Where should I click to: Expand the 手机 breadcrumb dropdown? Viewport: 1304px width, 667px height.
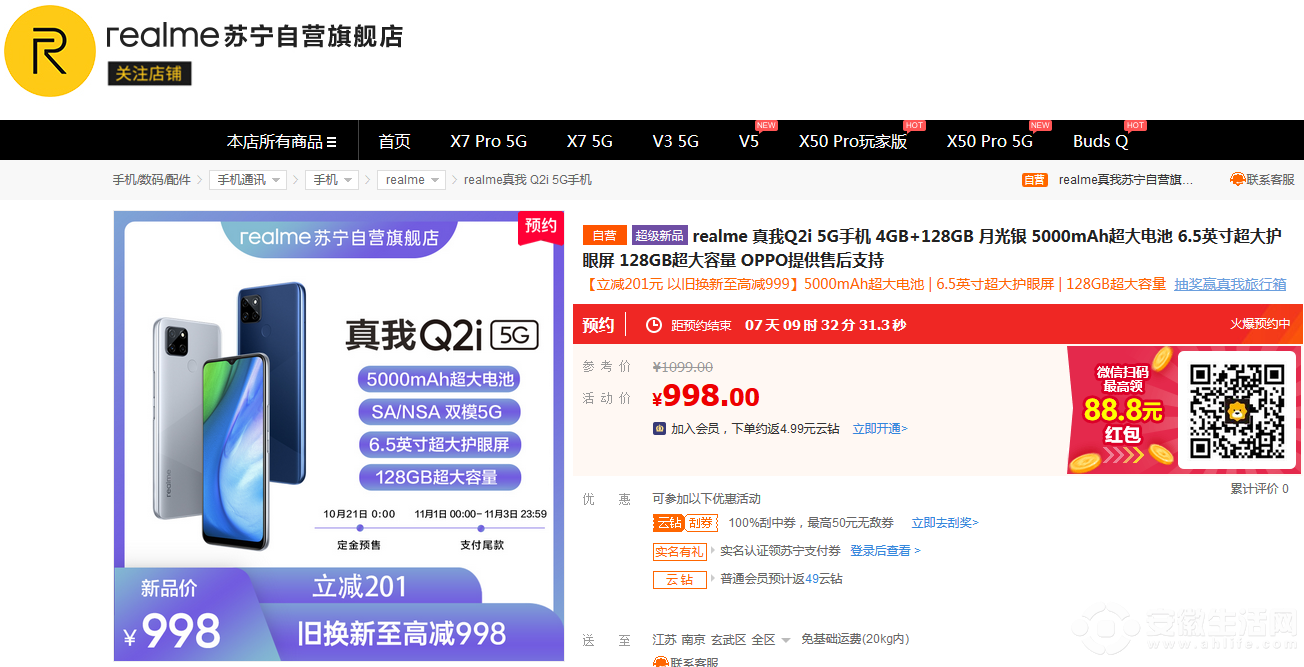point(332,180)
